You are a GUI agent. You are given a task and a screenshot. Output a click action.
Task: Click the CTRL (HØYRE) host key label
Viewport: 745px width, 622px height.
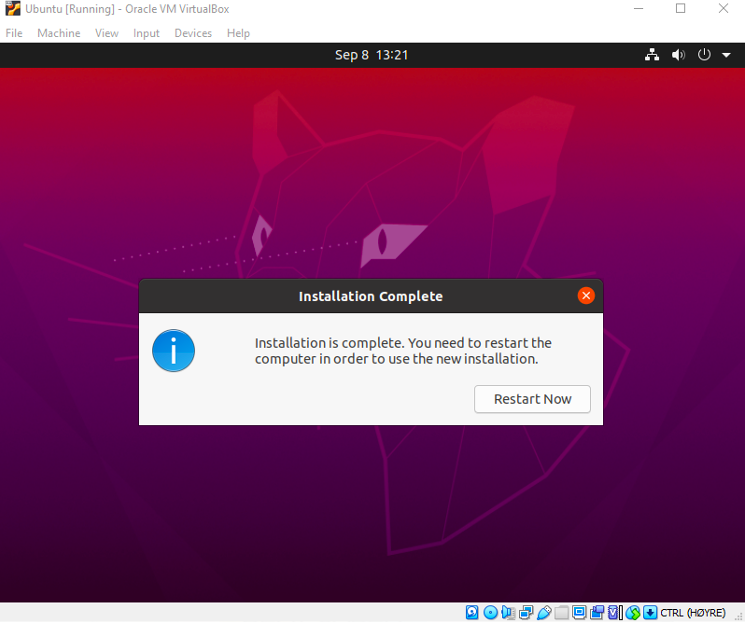[x=693, y=613]
